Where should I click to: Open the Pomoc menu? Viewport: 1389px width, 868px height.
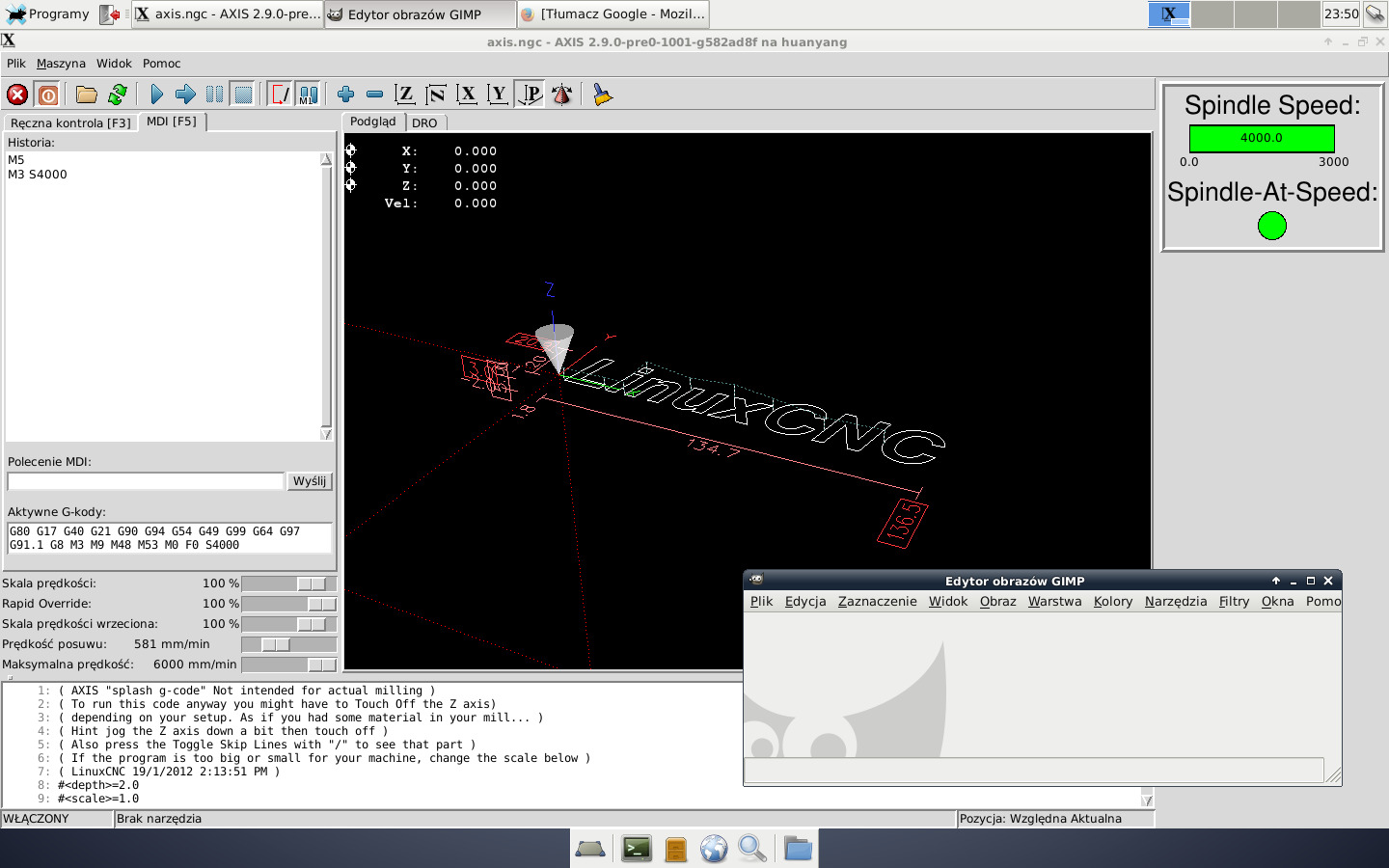tap(161, 64)
